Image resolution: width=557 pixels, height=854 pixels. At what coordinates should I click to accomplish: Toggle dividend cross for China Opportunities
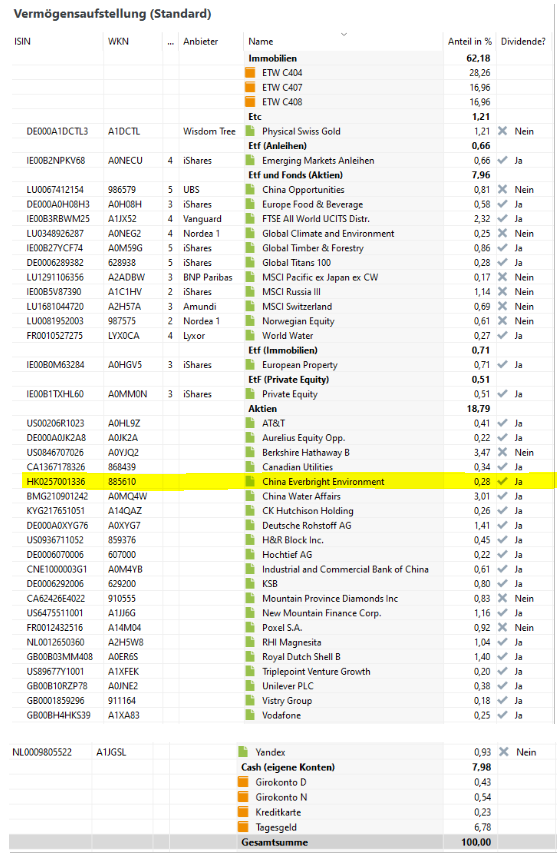(x=503, y=190)
